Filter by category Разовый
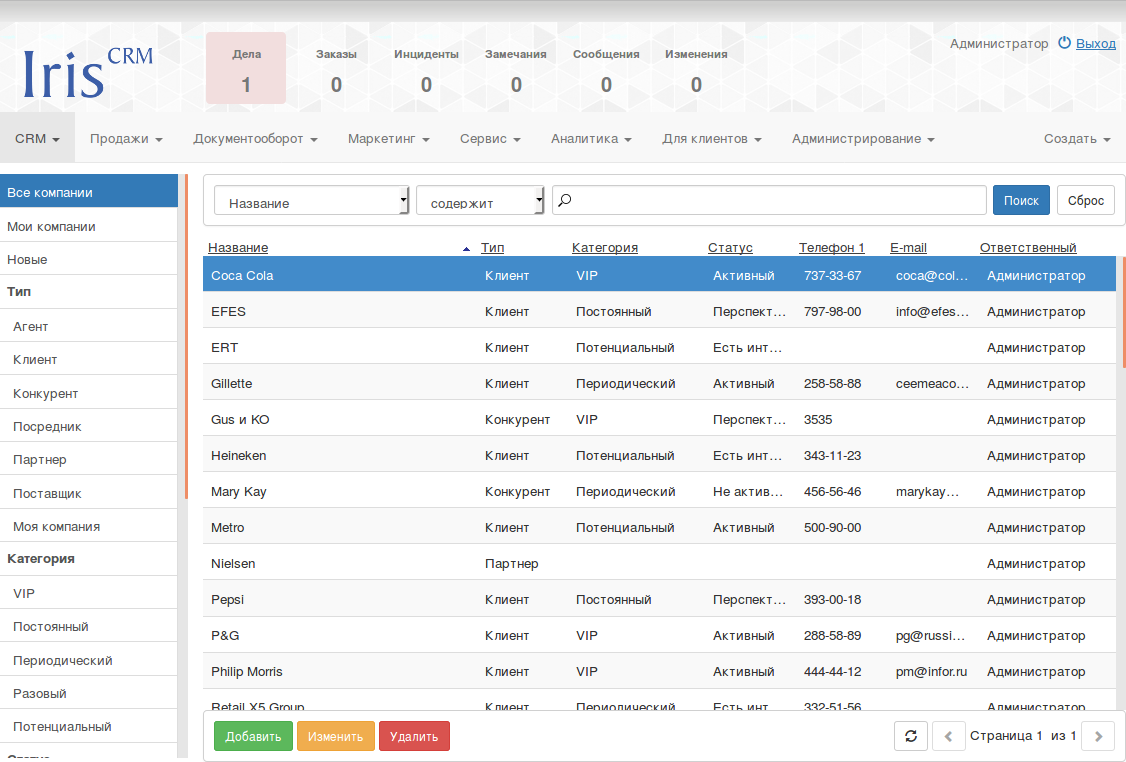The width and height of the screenshot is (1126, 762). (x=88, y=694)
